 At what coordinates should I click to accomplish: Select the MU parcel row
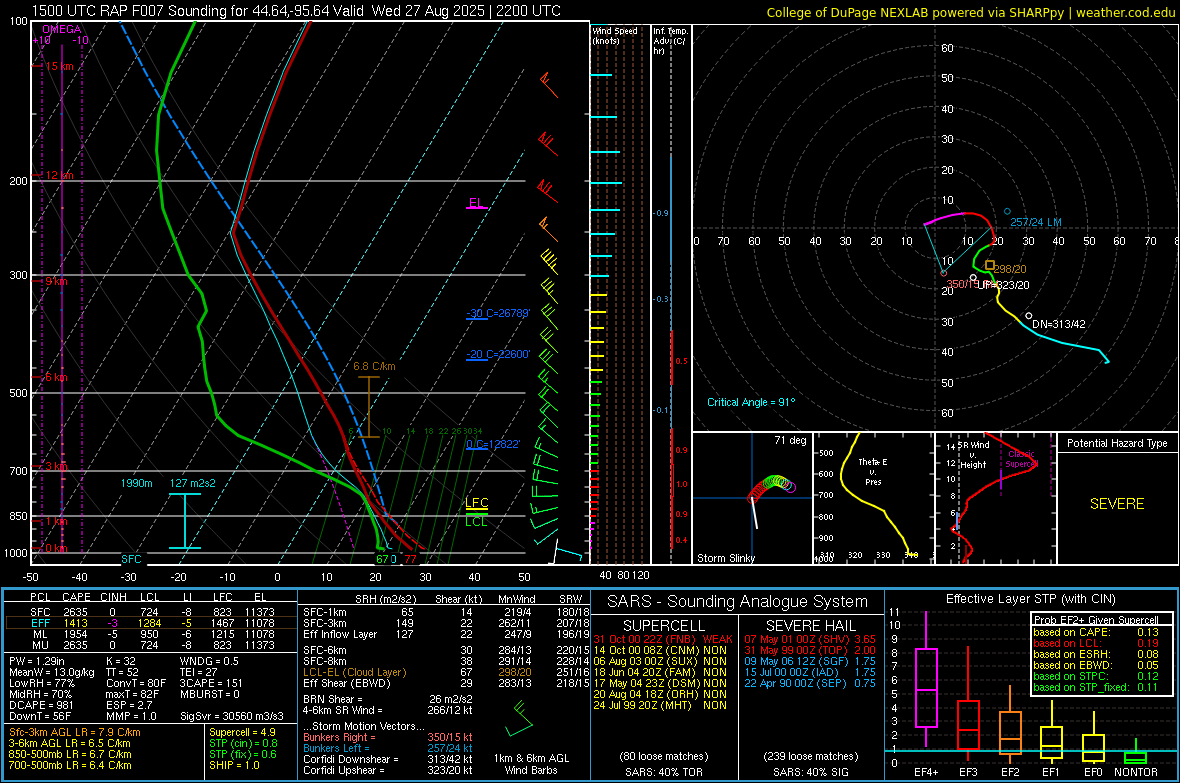151,645
